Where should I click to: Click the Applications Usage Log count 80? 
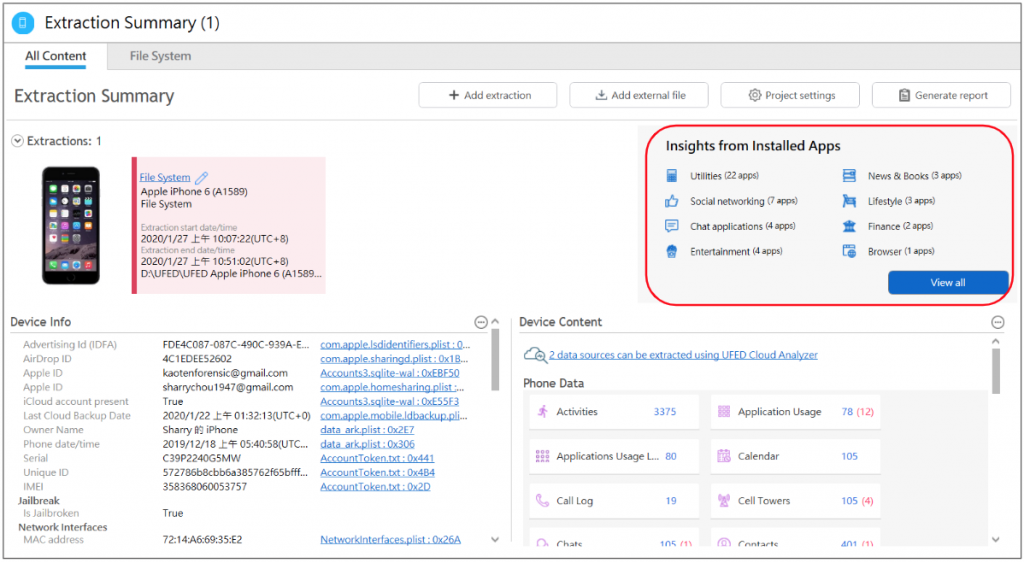click(671, 456)
